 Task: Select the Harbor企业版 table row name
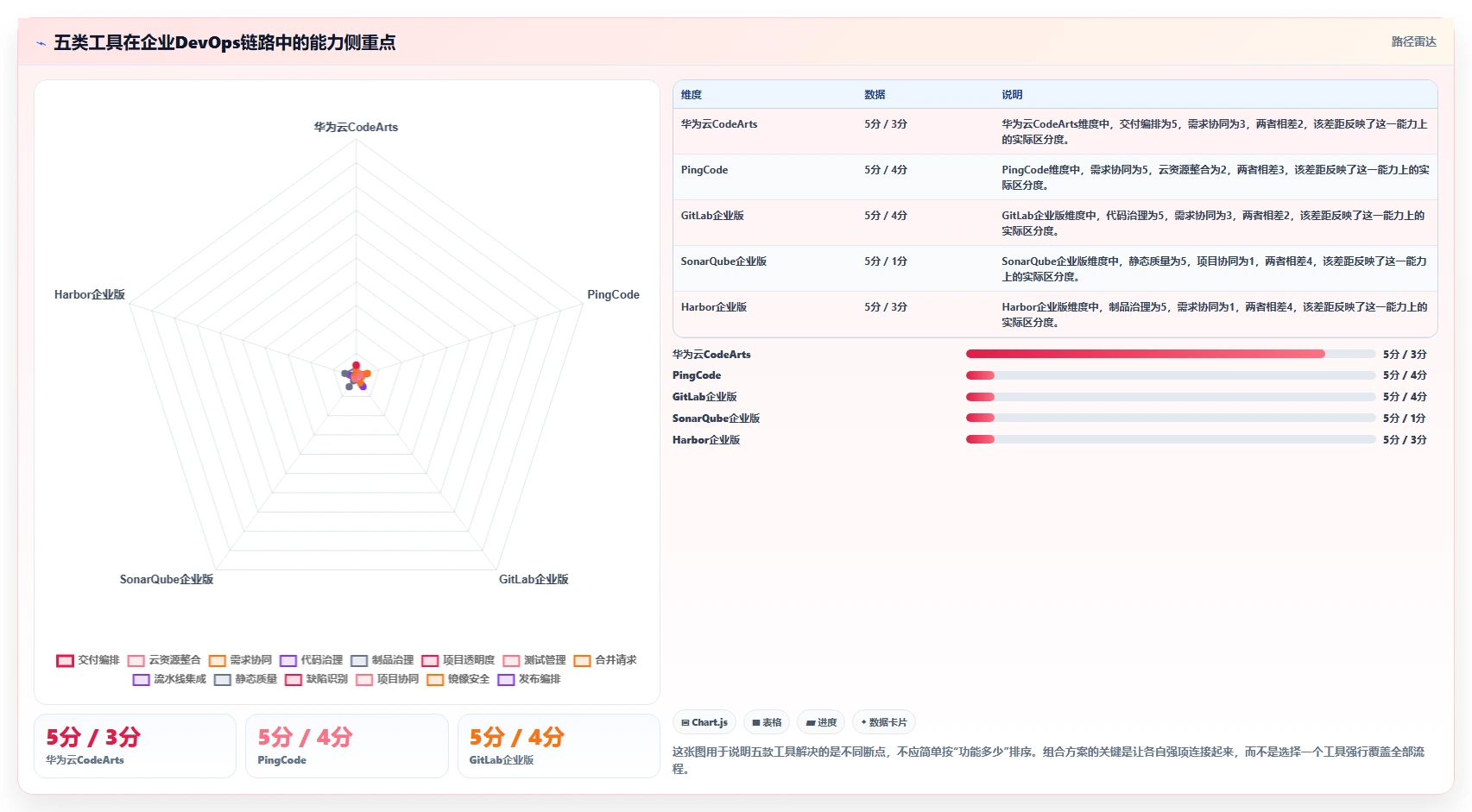(714, 307)
